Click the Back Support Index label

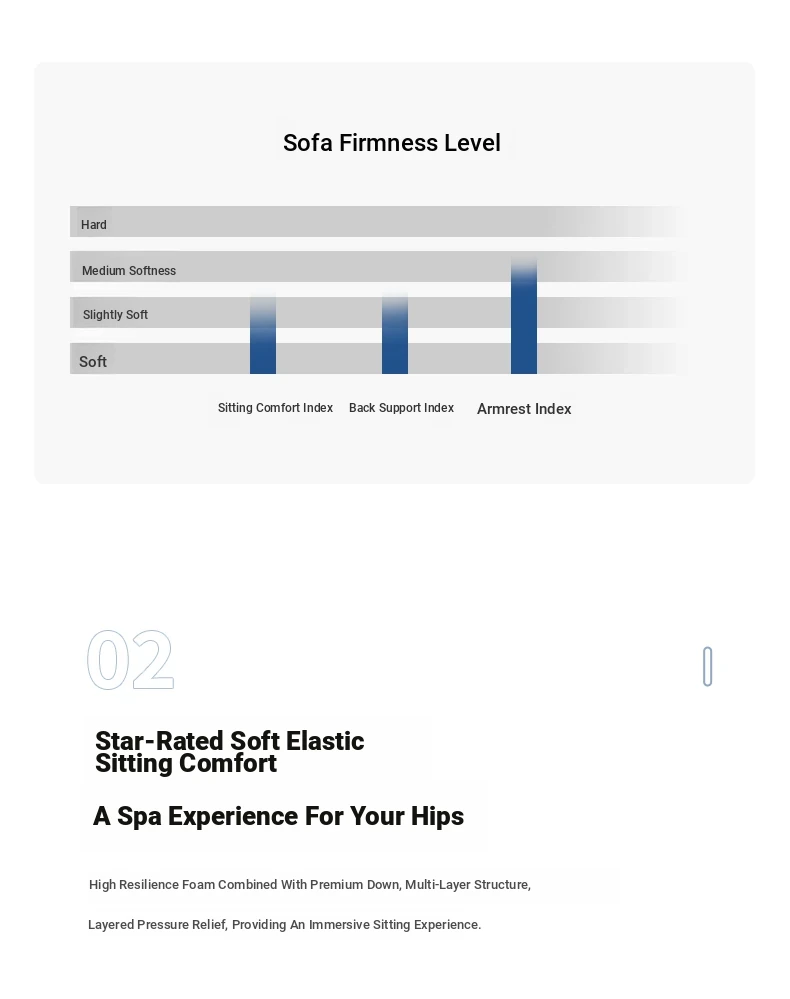[401, 408]
